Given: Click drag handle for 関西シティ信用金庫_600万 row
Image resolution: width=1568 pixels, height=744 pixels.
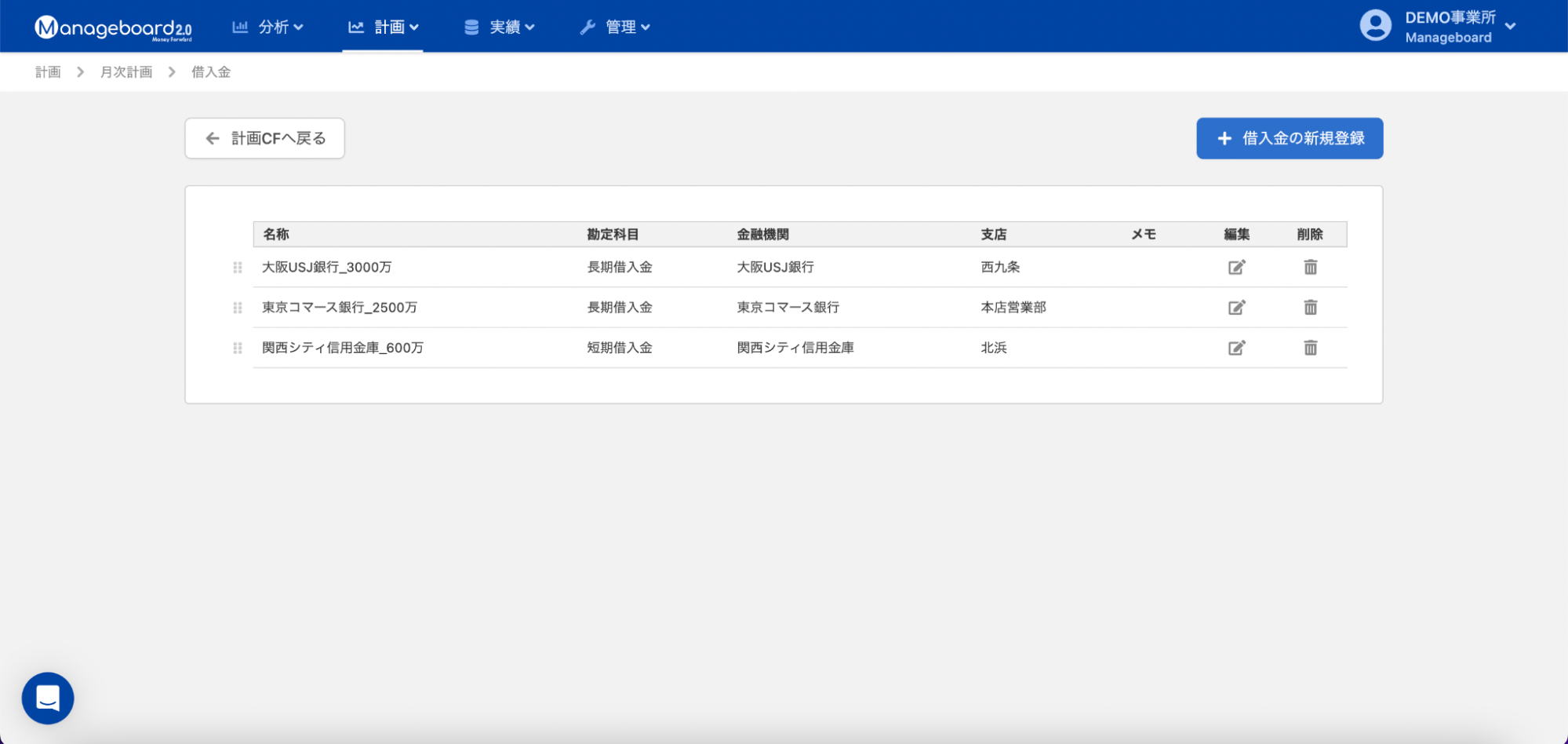Looking at the screenshot, I should pos(238,348).
